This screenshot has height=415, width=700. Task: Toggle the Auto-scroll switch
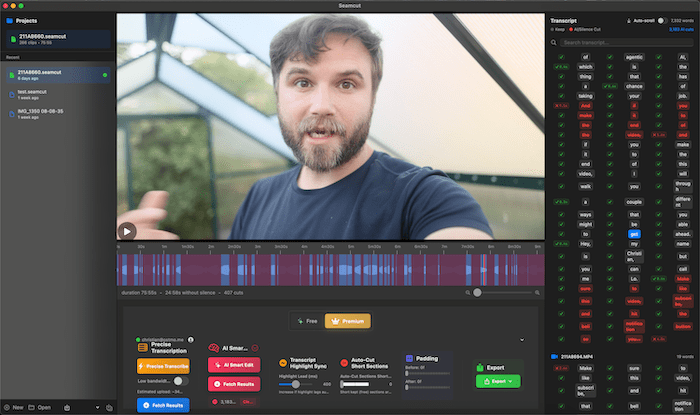tap(662, 20)
